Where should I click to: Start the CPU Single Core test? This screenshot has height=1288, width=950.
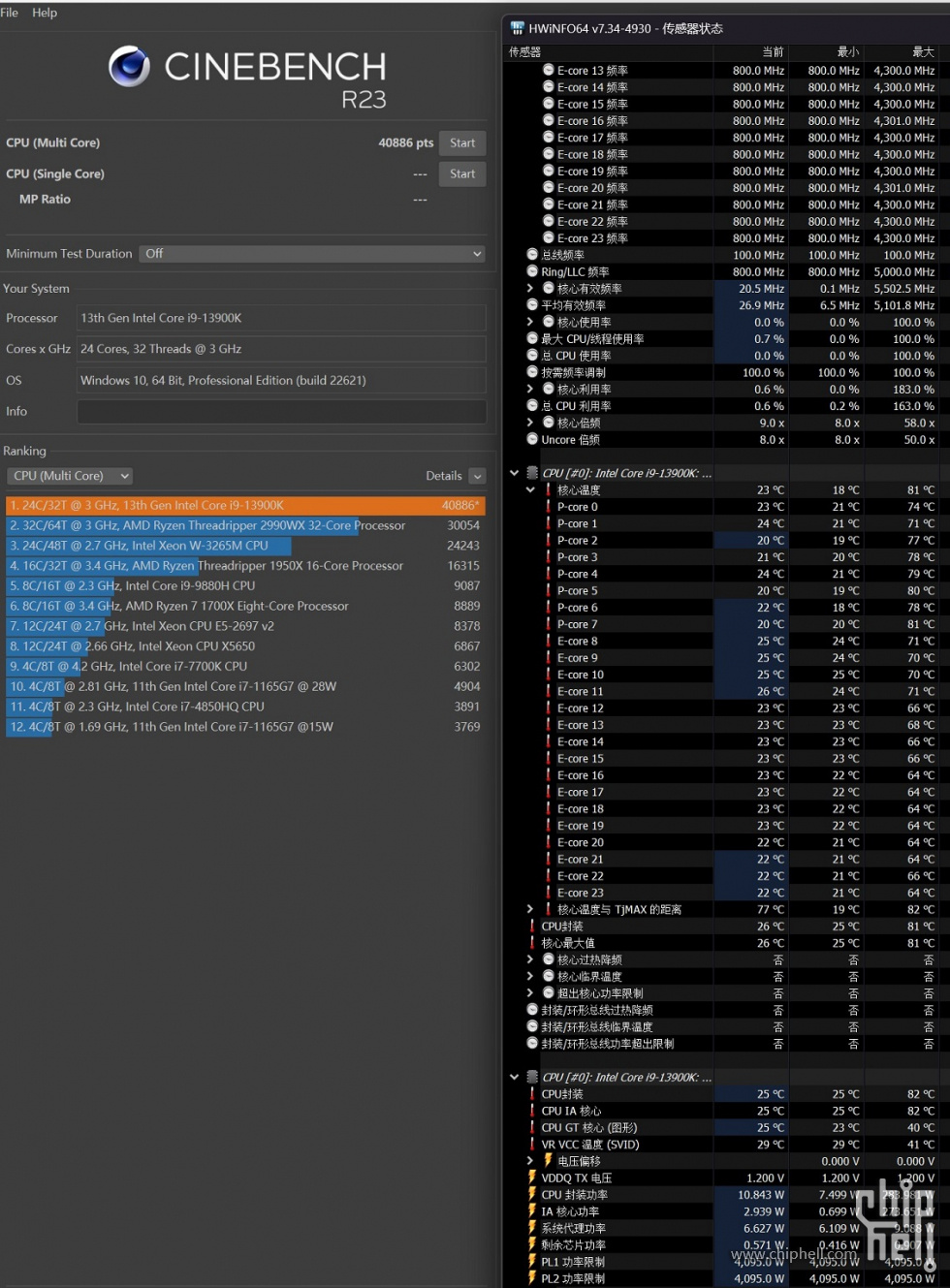(x=462, y=174)
